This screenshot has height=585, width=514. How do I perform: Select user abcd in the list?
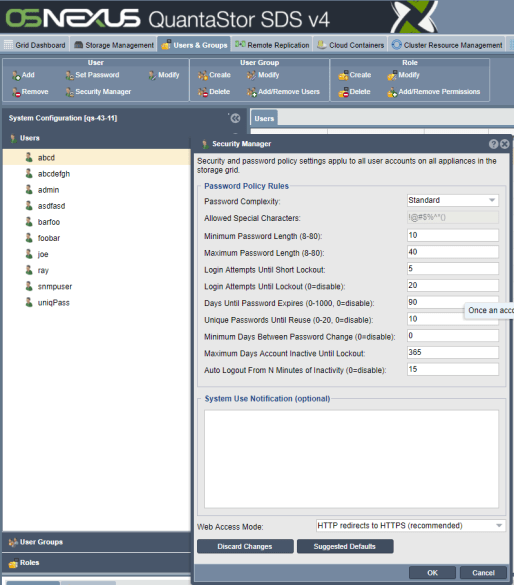coord(97,157)
